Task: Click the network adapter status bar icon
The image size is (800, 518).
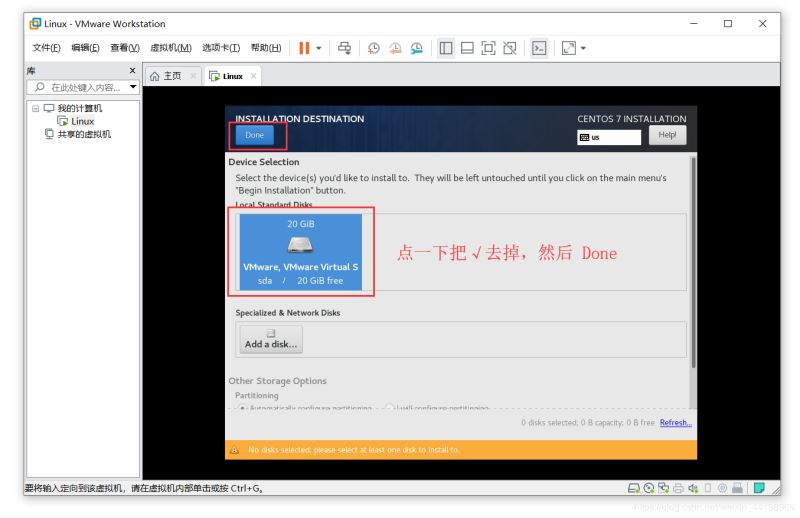Action: click(x=663, y=488)
